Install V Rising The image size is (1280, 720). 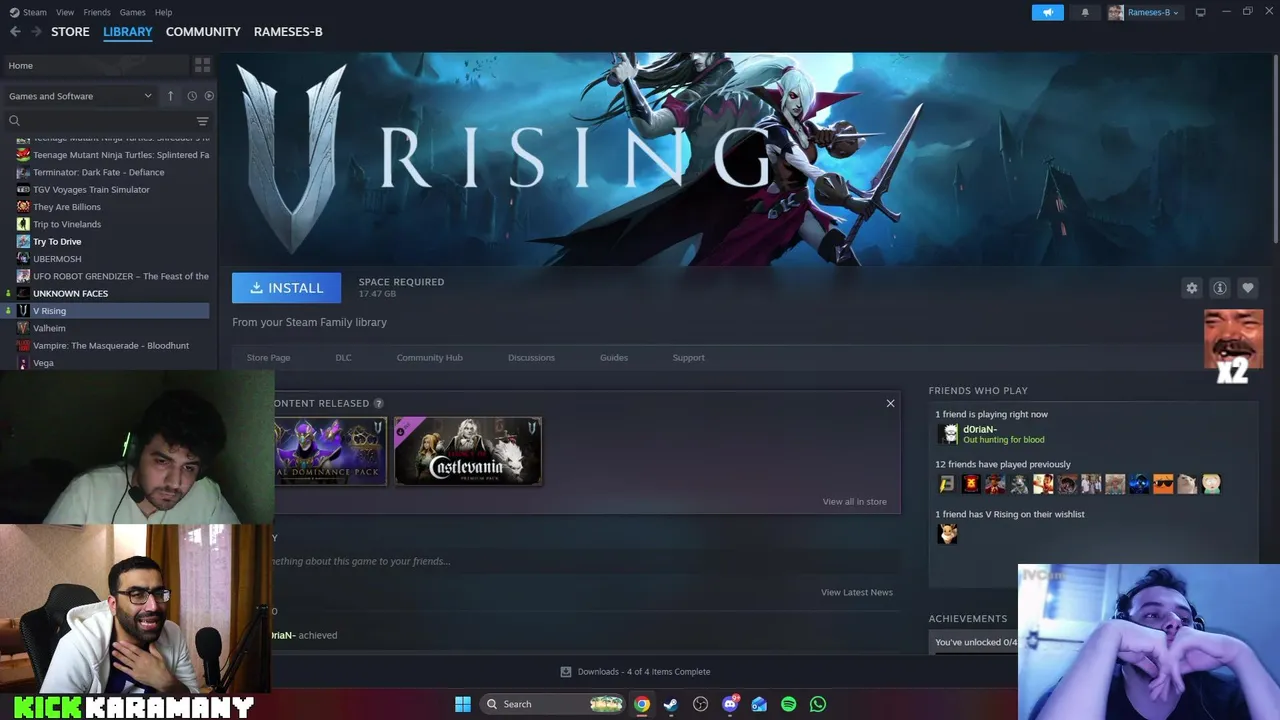click(286, 288)
